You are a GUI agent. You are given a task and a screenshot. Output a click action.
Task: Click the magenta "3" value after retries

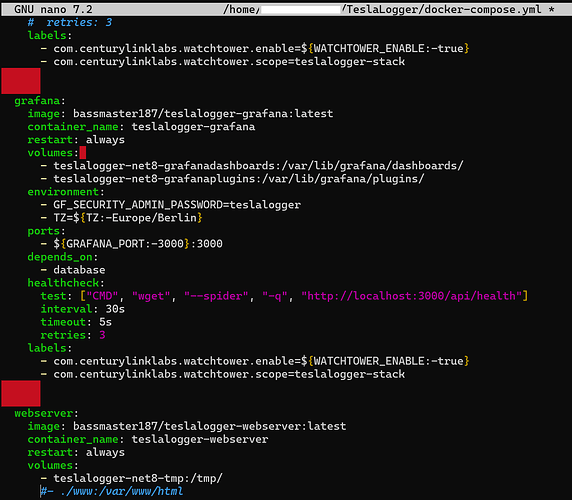[102, 335]
